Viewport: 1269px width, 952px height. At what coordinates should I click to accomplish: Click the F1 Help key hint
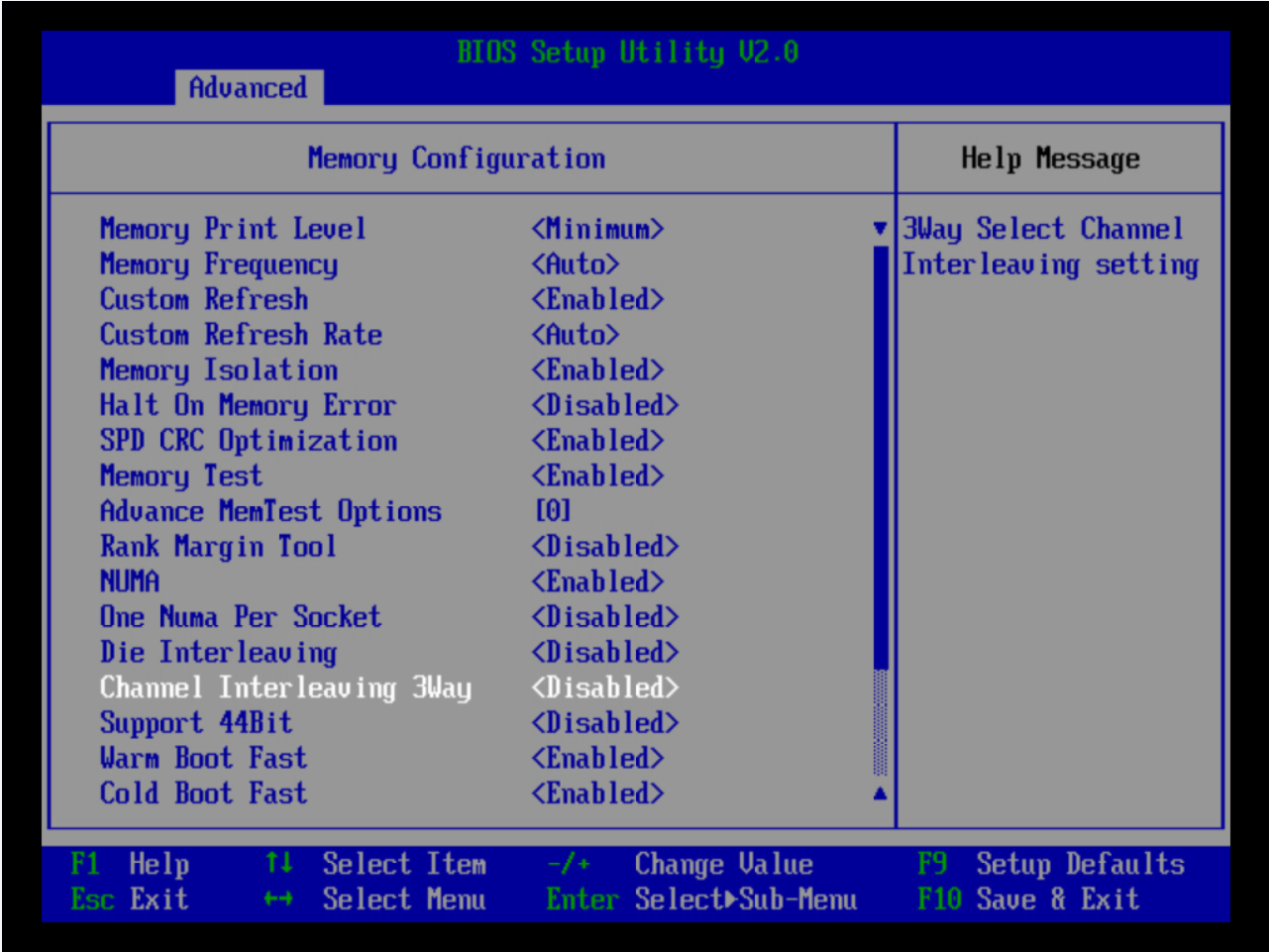click(130, 864)
